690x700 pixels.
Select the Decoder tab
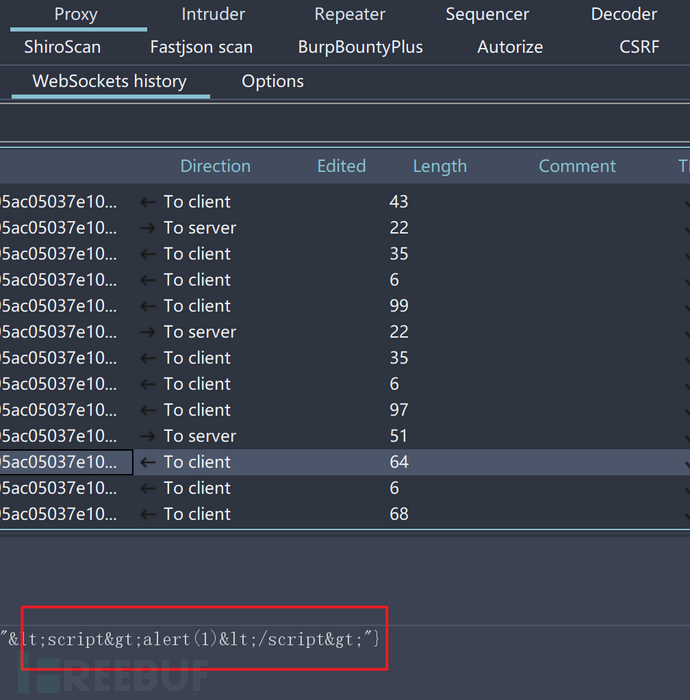click(x=624, y=14)
